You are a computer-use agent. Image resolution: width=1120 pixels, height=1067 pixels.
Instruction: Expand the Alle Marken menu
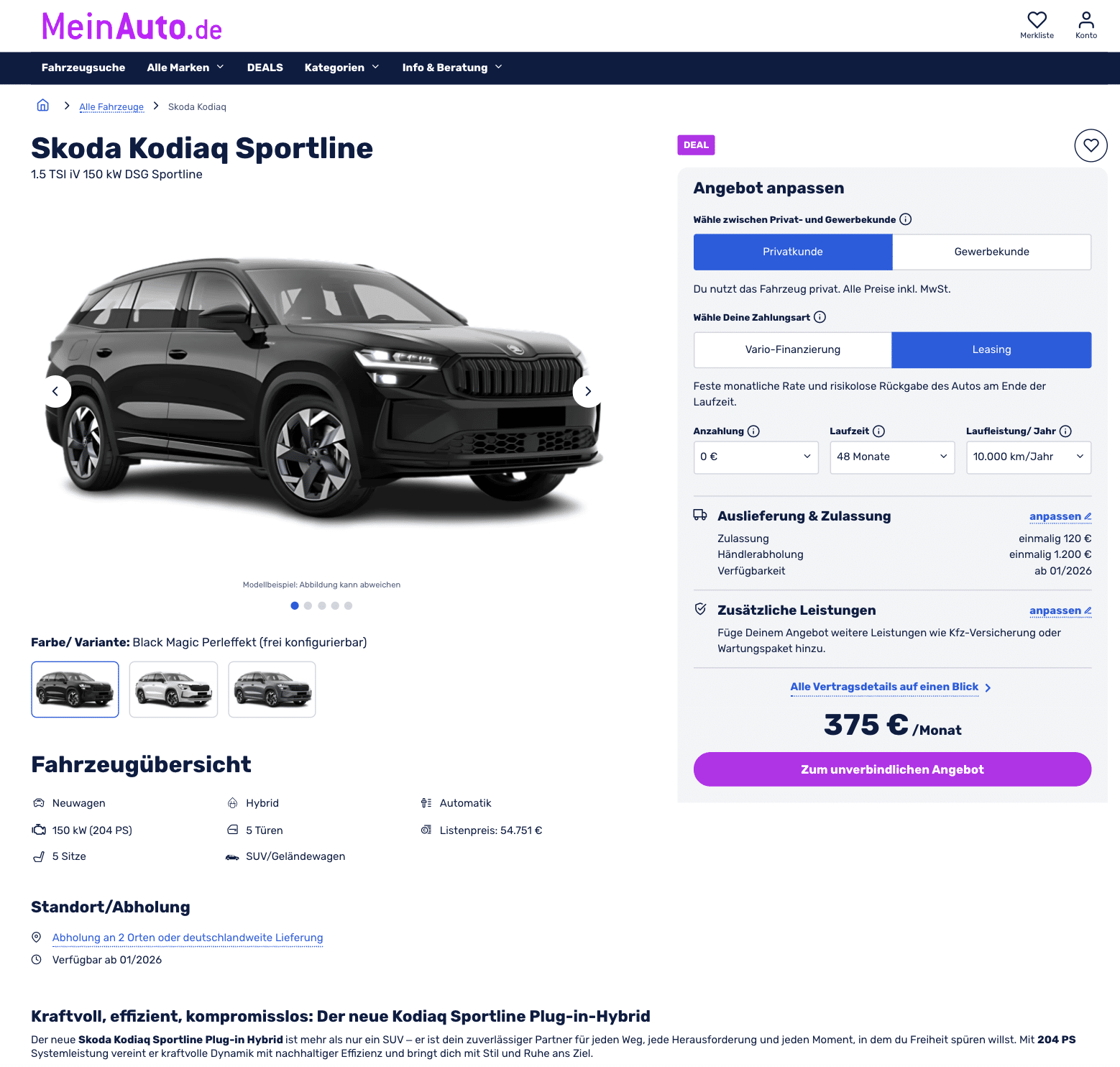click(185, 68)
